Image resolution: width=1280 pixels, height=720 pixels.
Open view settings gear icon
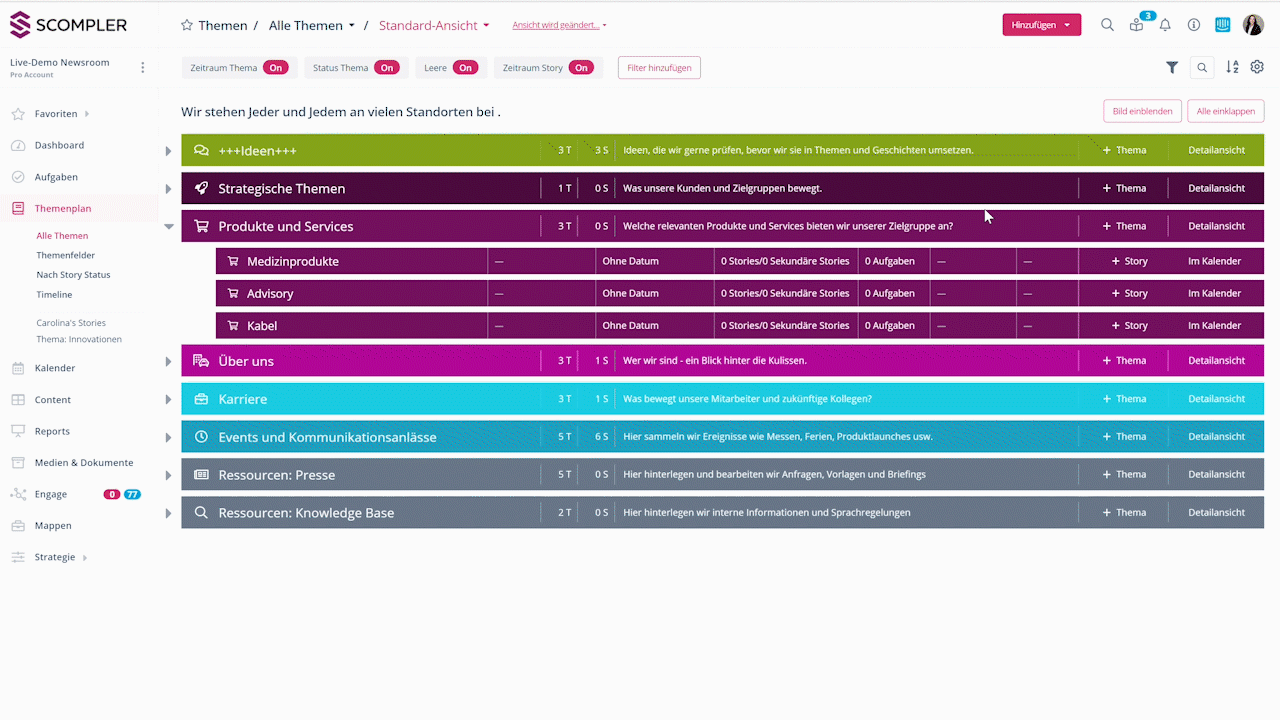[x=1257, y=67]
